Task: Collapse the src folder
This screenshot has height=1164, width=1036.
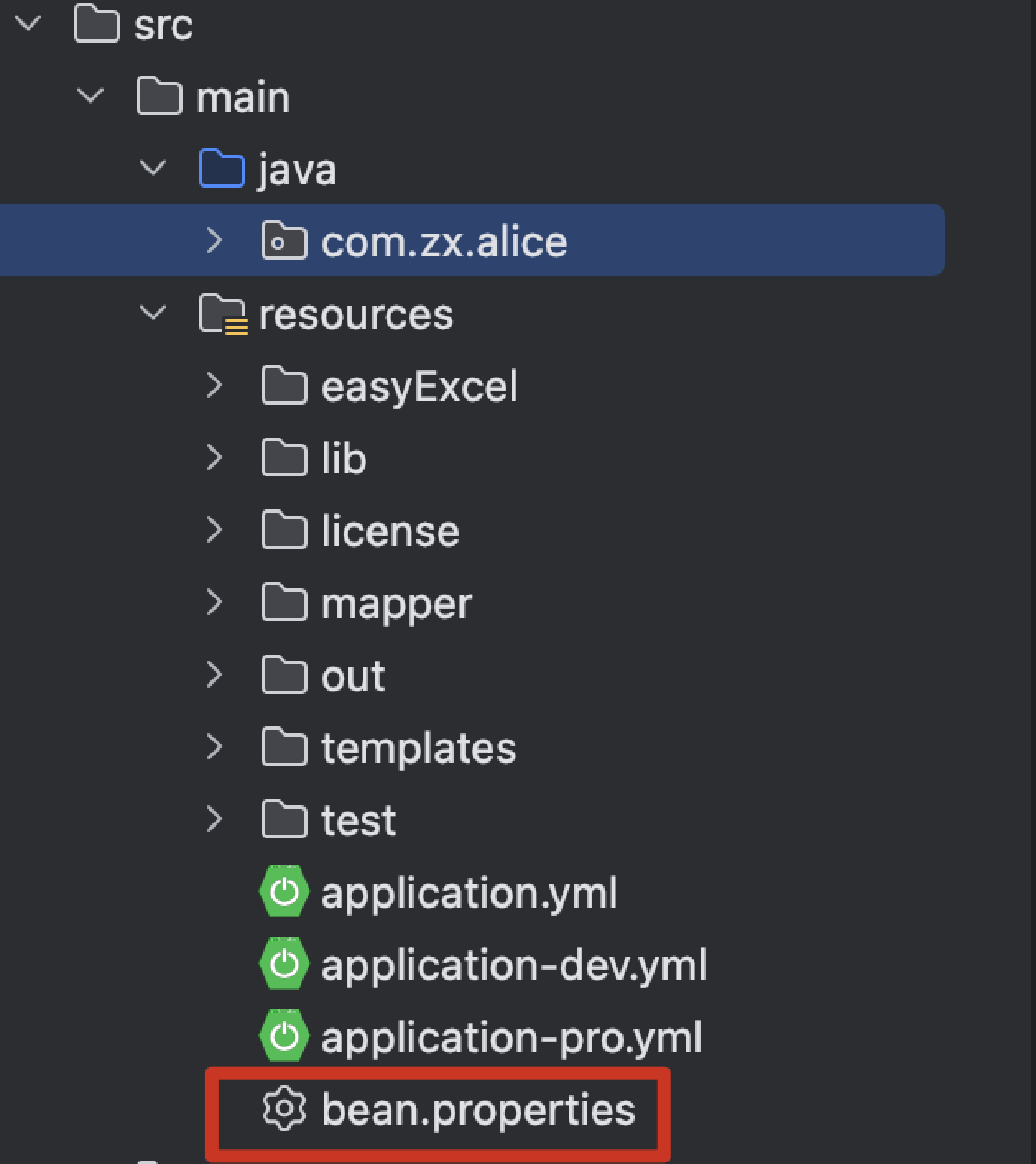Action: point(28,24)
